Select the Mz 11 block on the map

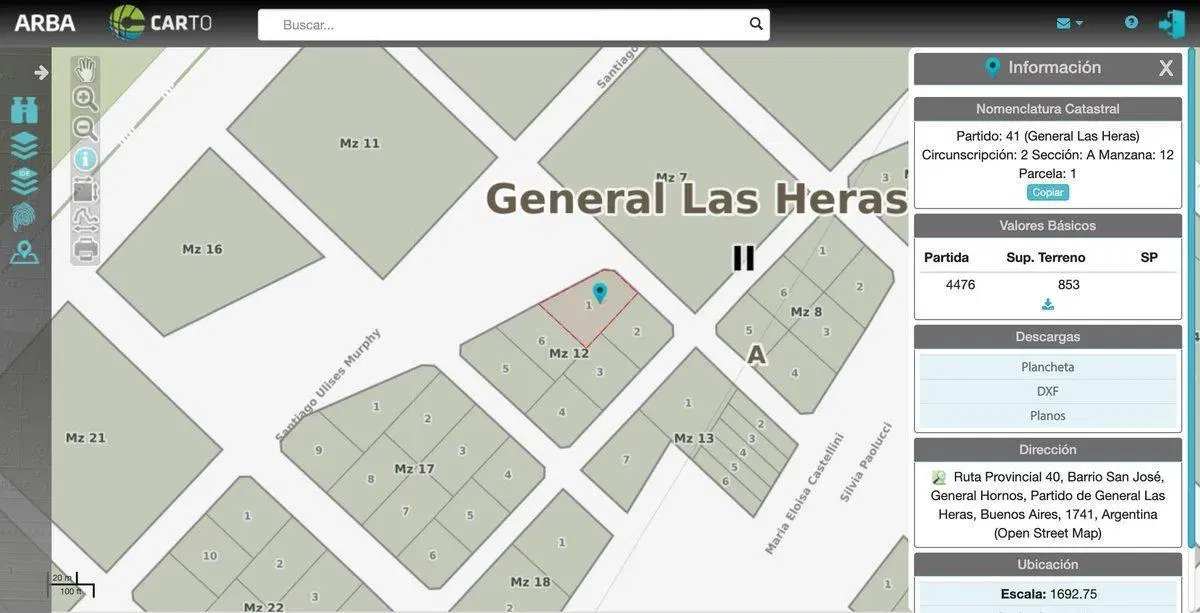click(360, 143)
